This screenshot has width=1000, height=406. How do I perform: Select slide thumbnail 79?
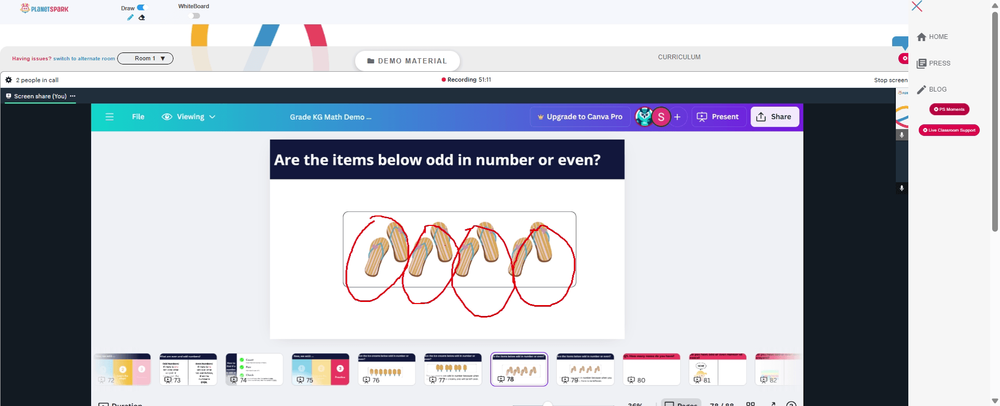pyautogui.click(x=585, y=369)
